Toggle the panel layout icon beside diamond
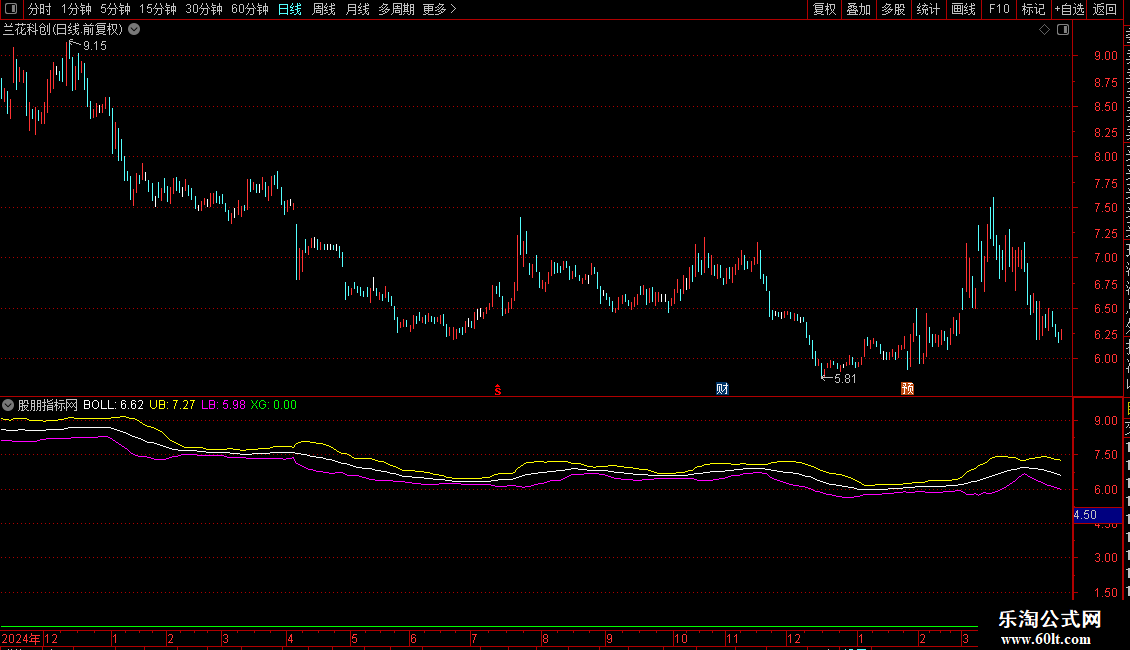Screen dimensions: 1130x650 point(1063,30)
